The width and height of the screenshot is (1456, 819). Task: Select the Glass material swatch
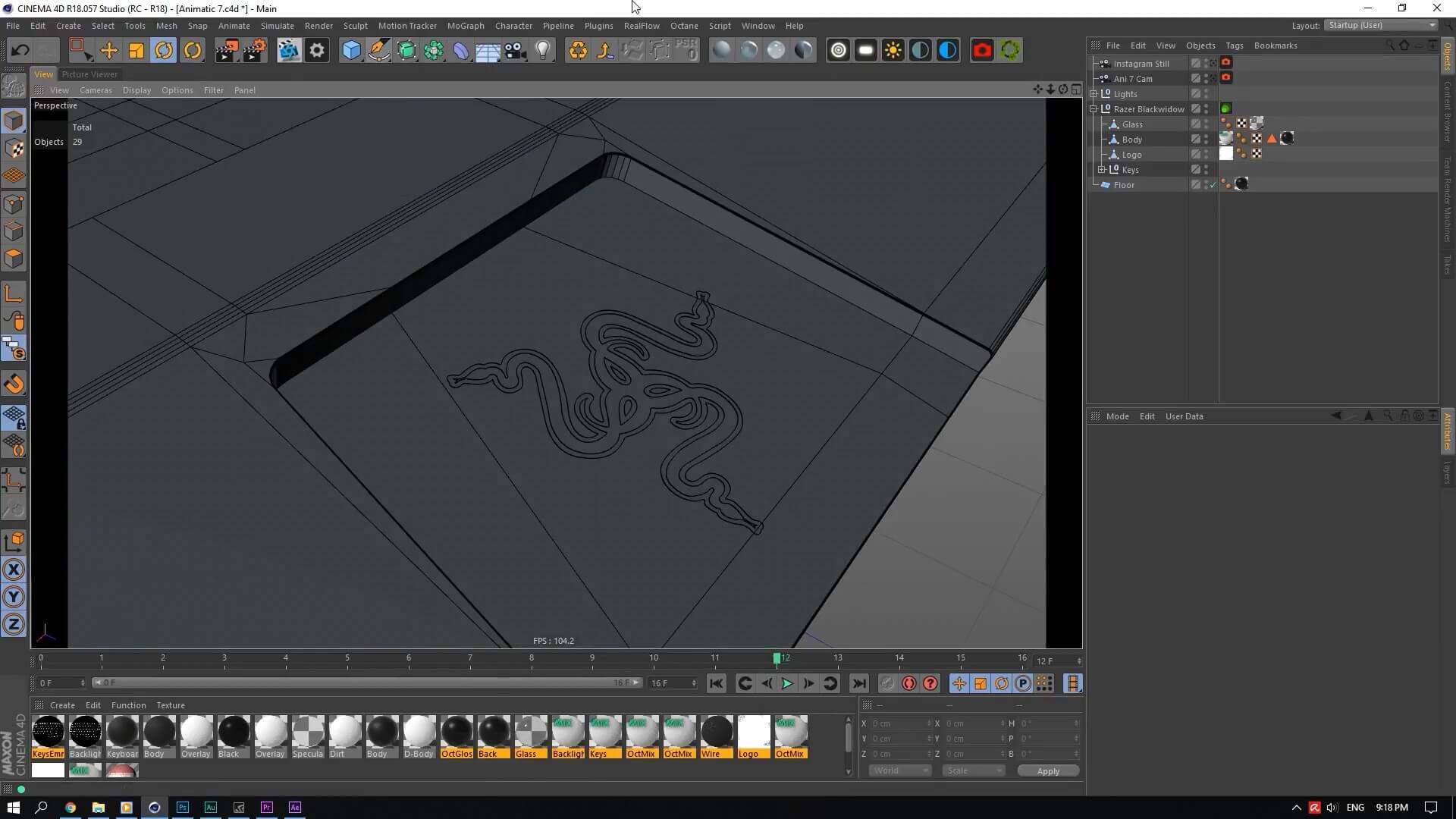[x=530, y=733]
